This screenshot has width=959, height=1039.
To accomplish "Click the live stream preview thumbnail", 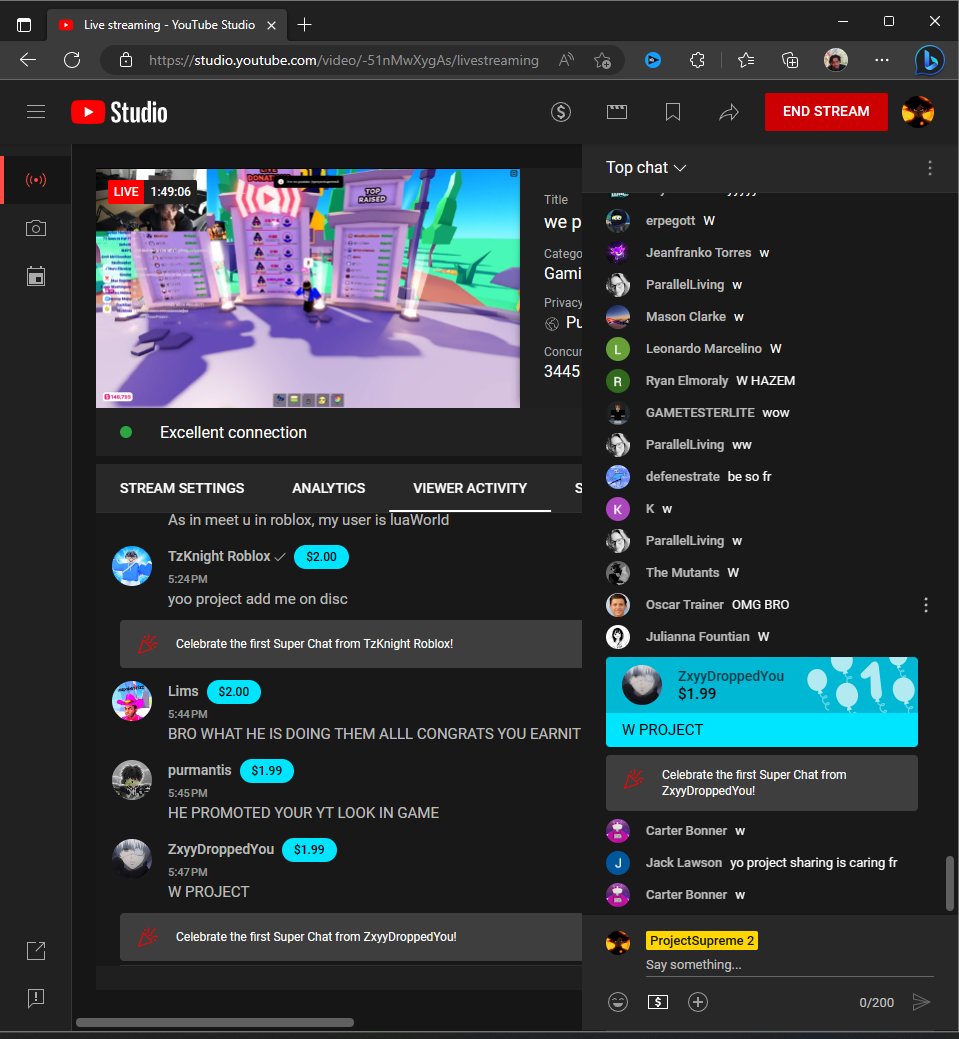I will [x=308, y=288].
